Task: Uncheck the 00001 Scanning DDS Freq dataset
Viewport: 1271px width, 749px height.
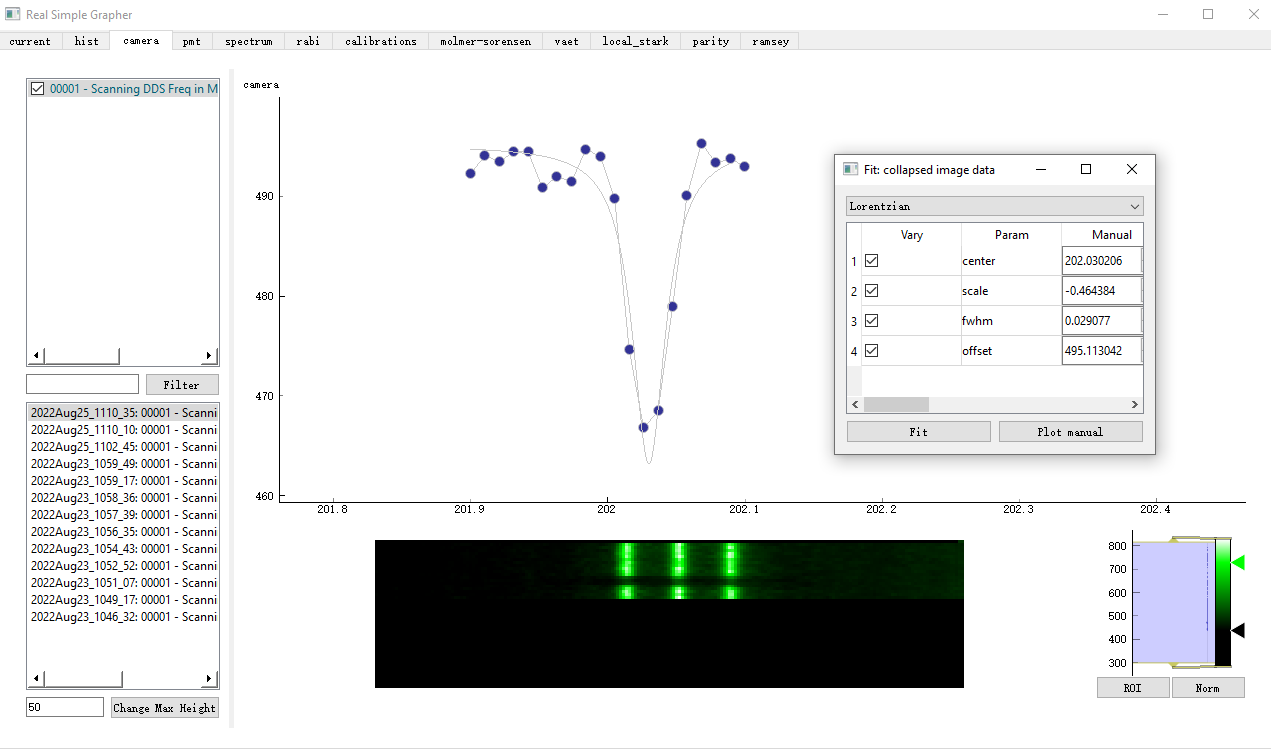Action: [38, 89]
